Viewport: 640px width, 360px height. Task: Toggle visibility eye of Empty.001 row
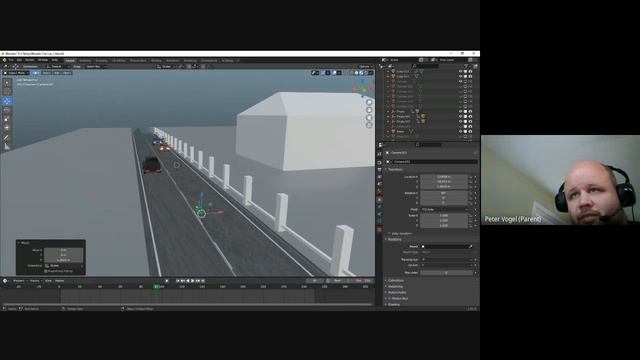(460, 116)
